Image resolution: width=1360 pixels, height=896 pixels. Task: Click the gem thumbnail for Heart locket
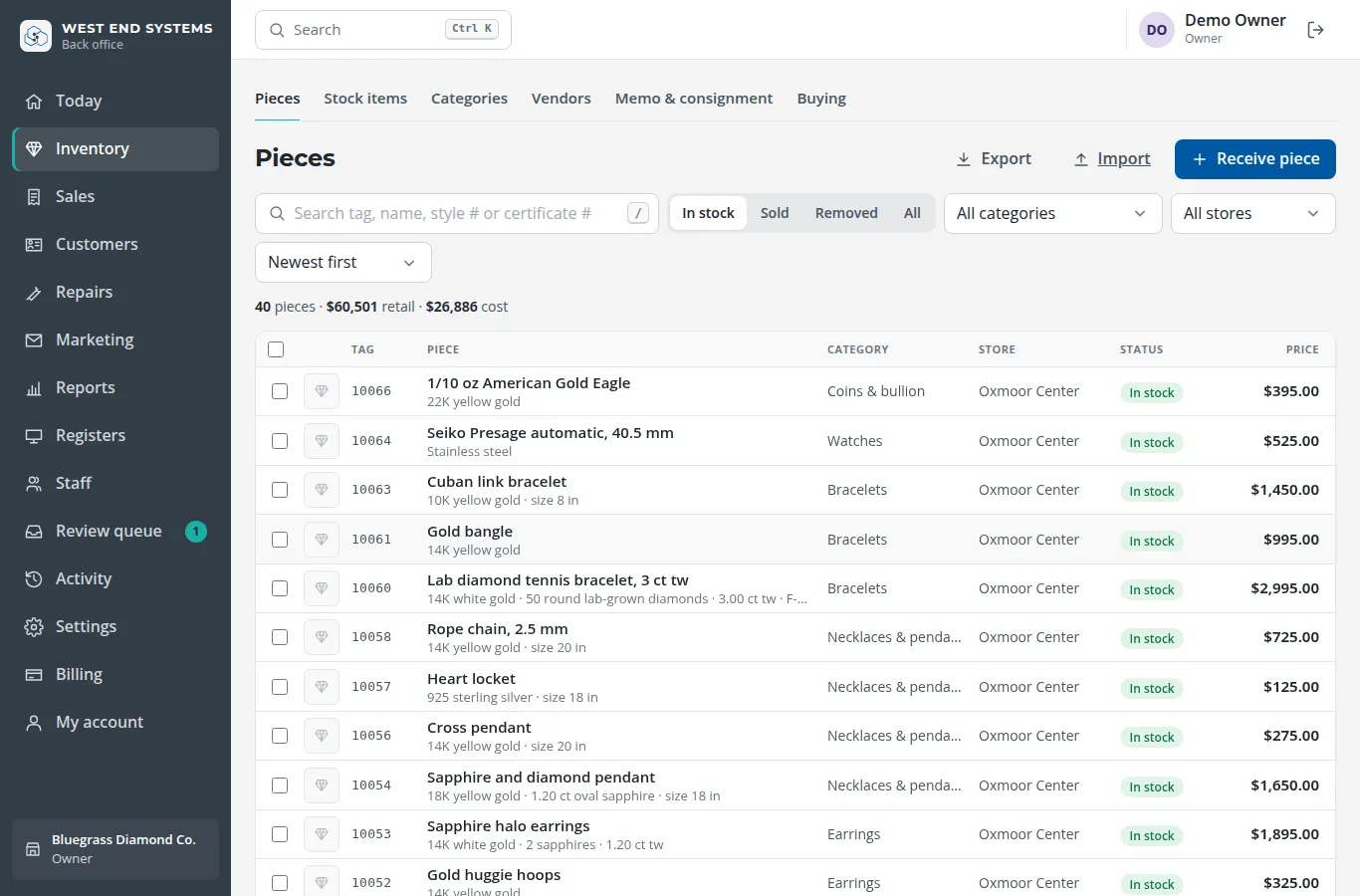(322, 687)
